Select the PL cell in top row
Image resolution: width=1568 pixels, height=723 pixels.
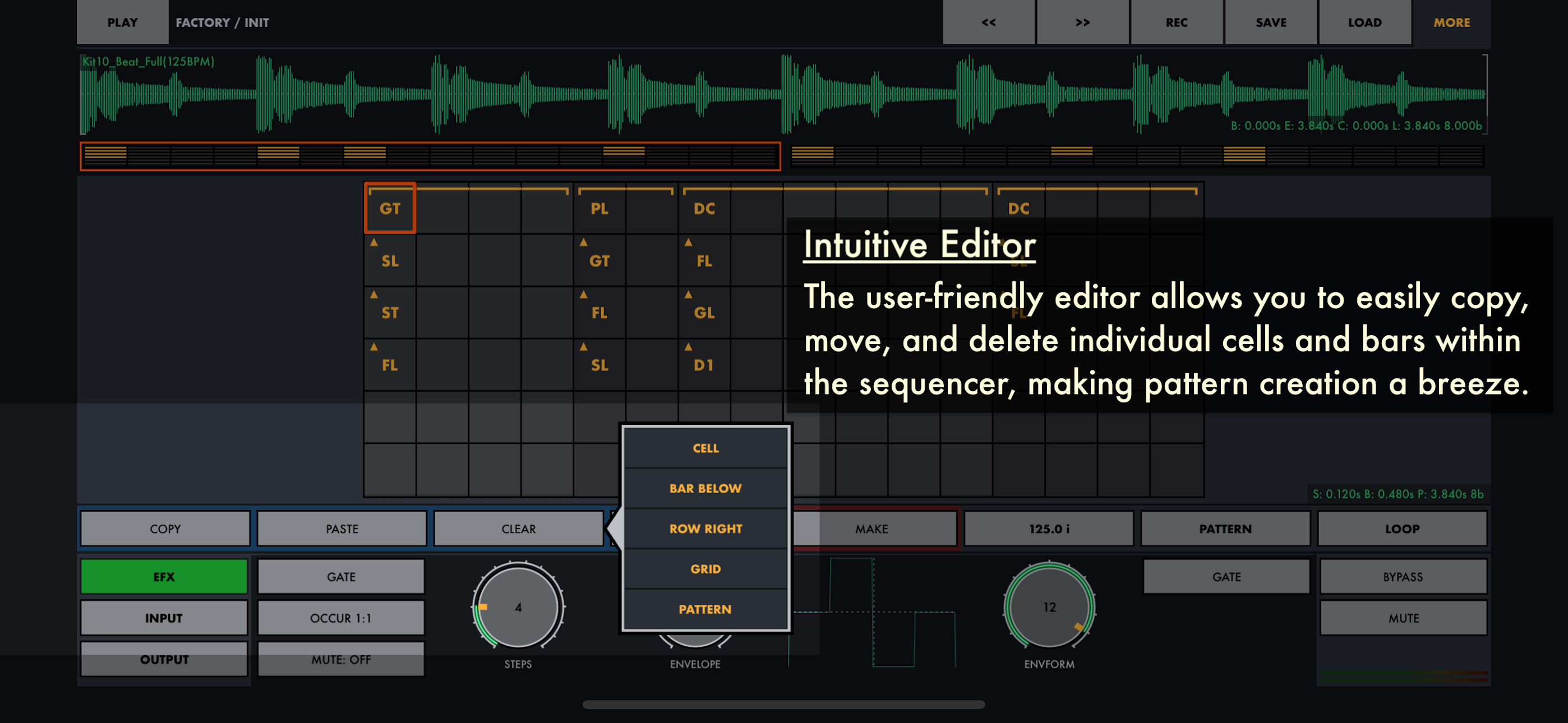point(599,208)
